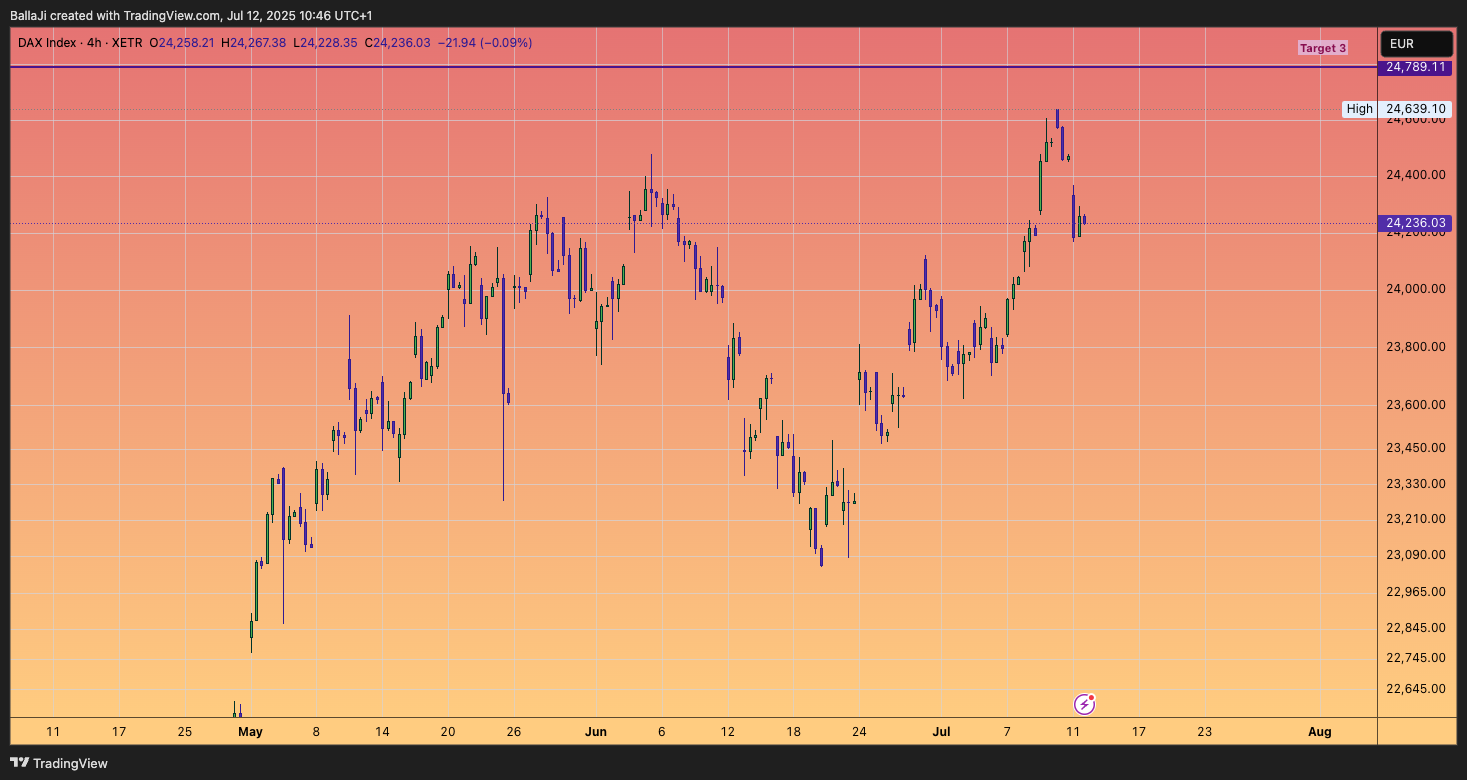Click the current price label 24,236.03
This screenshot has height=780, width=1467.
coord(1416,223)
